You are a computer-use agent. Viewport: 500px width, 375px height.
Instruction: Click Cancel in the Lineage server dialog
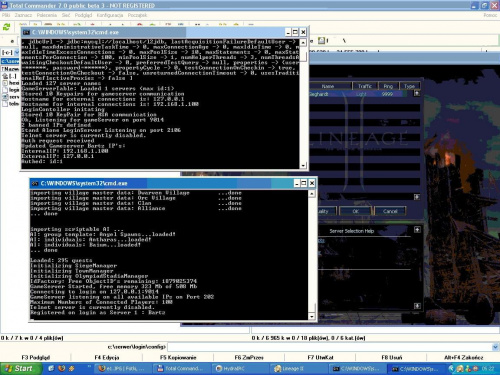coord(390,211)
